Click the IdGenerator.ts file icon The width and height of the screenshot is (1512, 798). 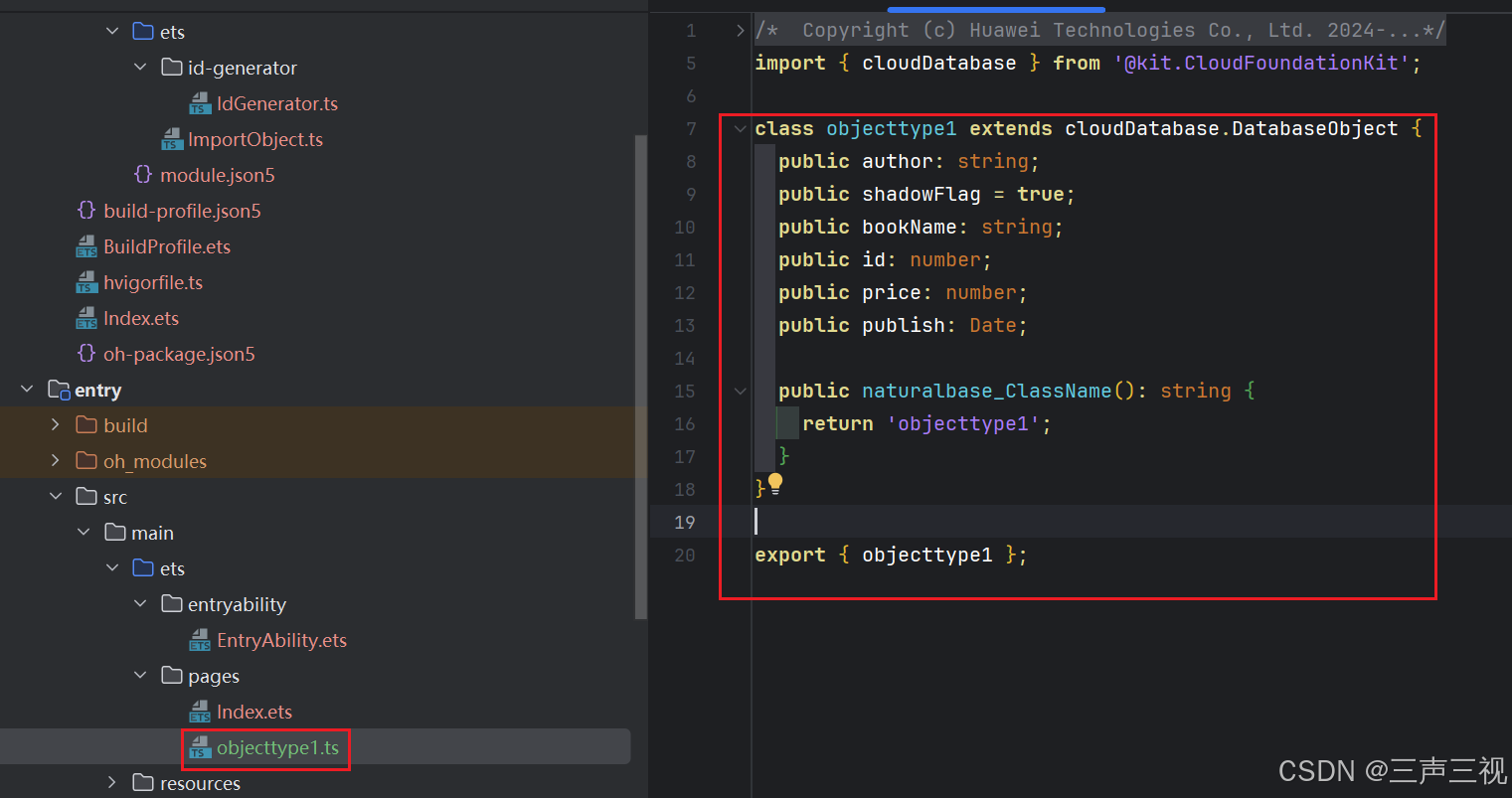[x=200, y=104]
